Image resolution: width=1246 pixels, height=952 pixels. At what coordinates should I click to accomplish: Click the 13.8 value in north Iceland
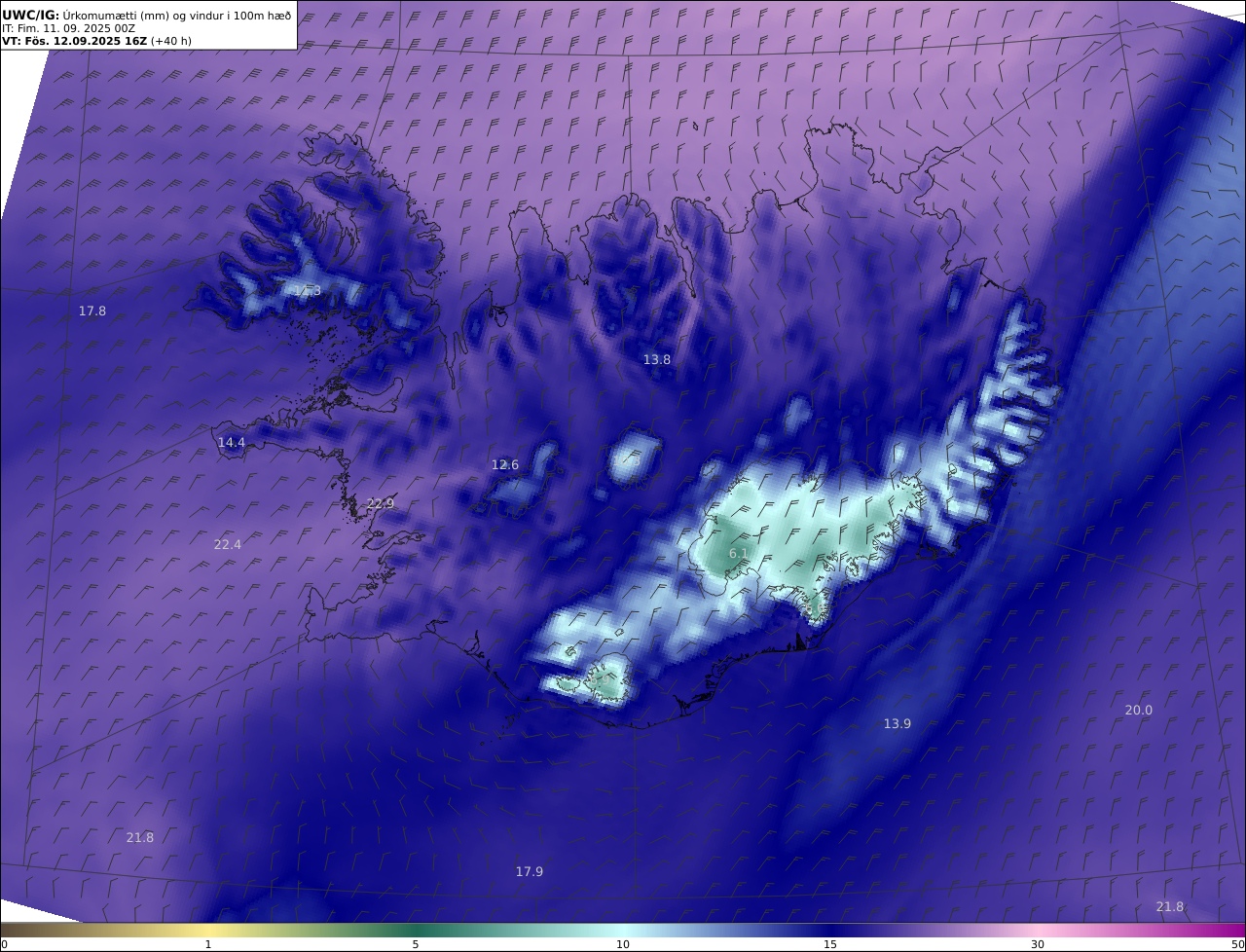[657, 359]
